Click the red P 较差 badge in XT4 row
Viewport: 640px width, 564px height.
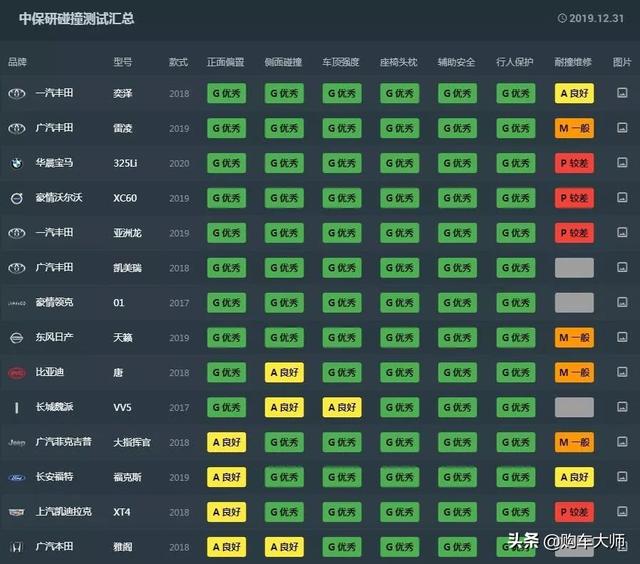574,512
